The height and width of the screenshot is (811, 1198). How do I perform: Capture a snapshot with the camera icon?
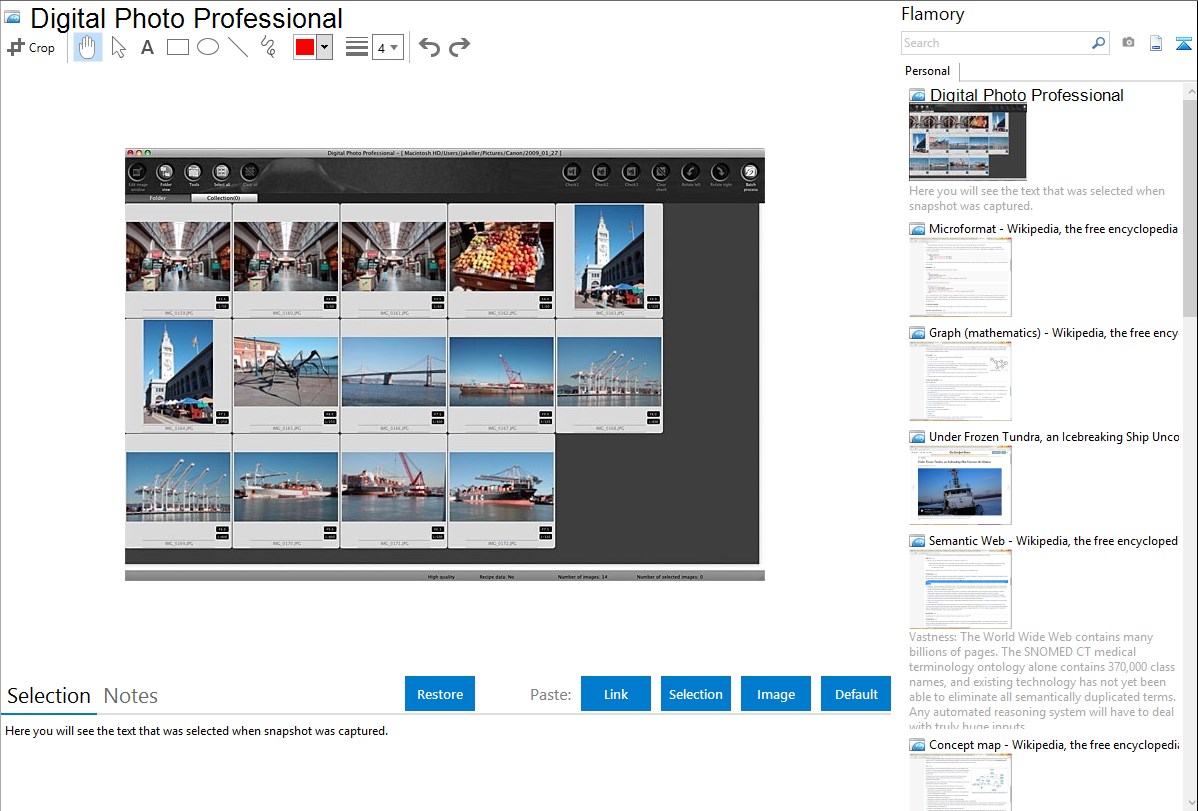1128,43
